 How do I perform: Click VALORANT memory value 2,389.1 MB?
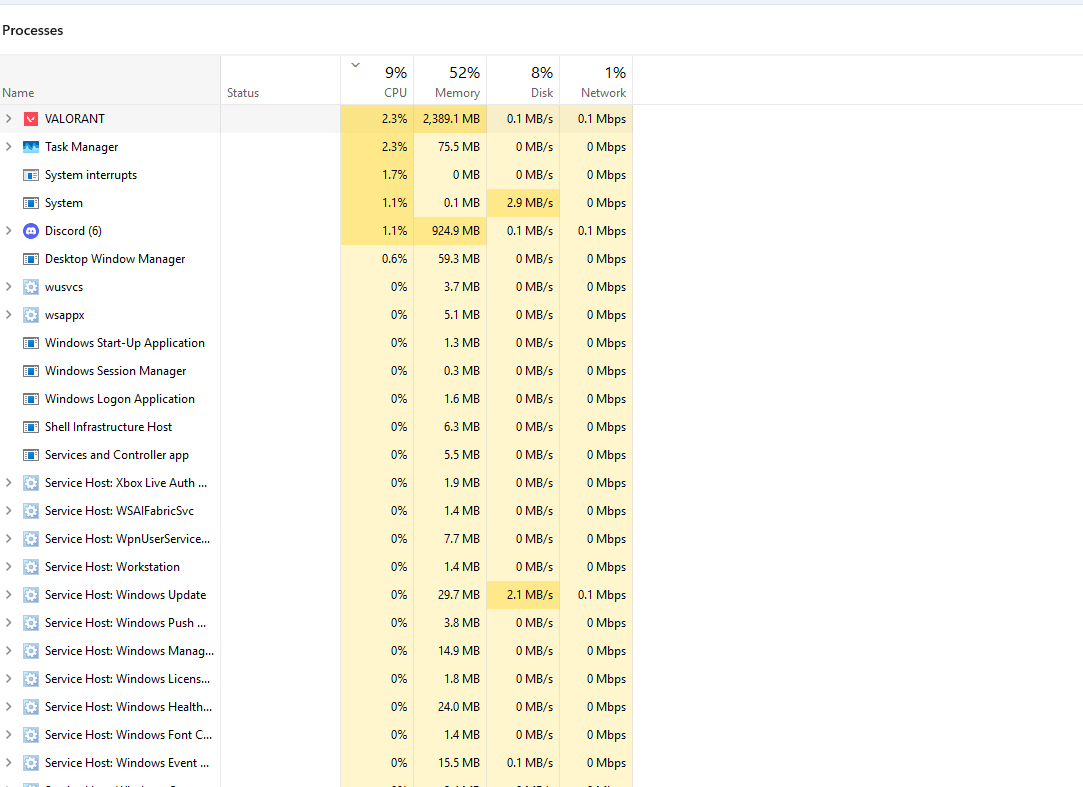[451, 119]
